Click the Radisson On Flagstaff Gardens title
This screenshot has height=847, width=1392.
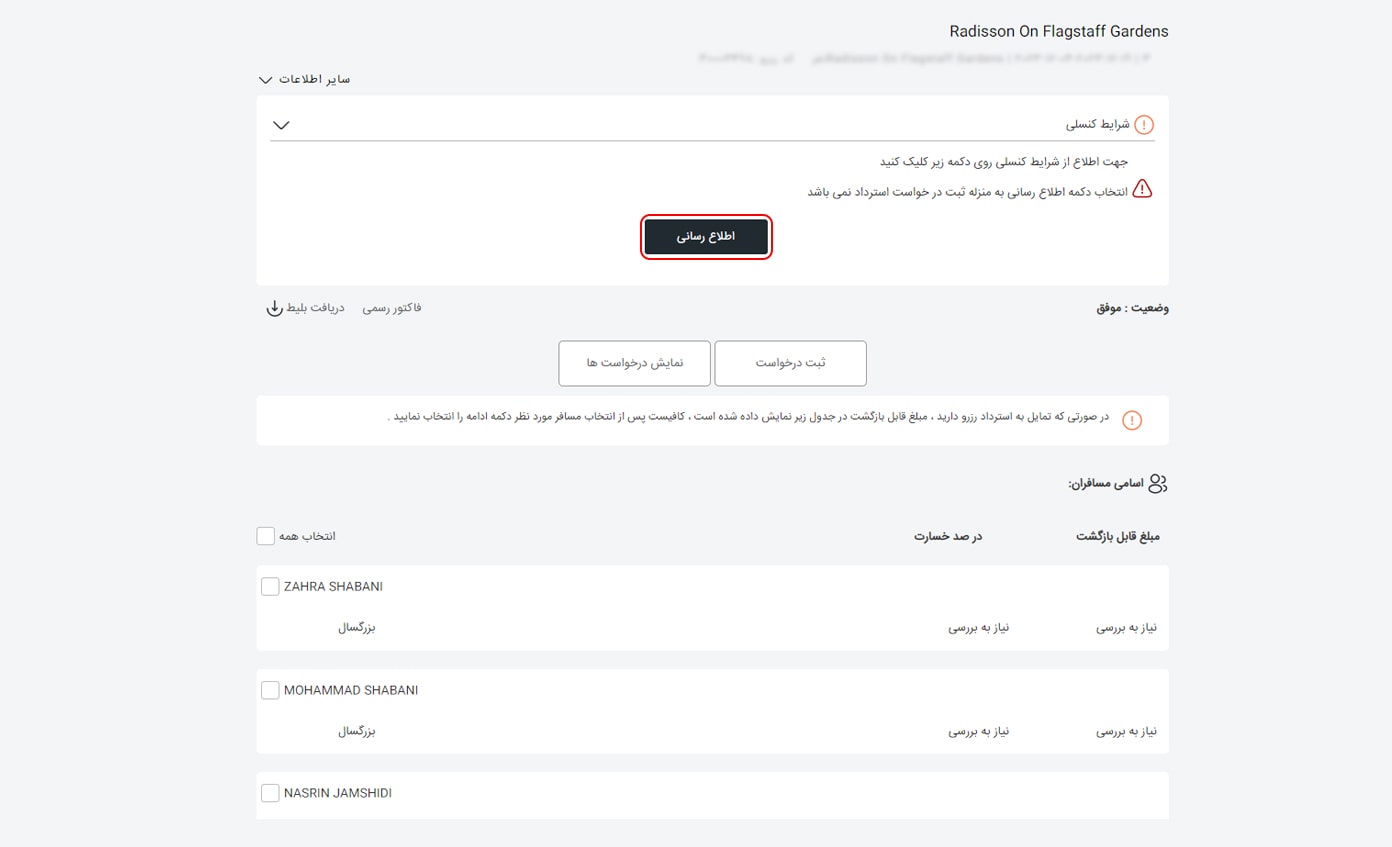click(1058, 32)
